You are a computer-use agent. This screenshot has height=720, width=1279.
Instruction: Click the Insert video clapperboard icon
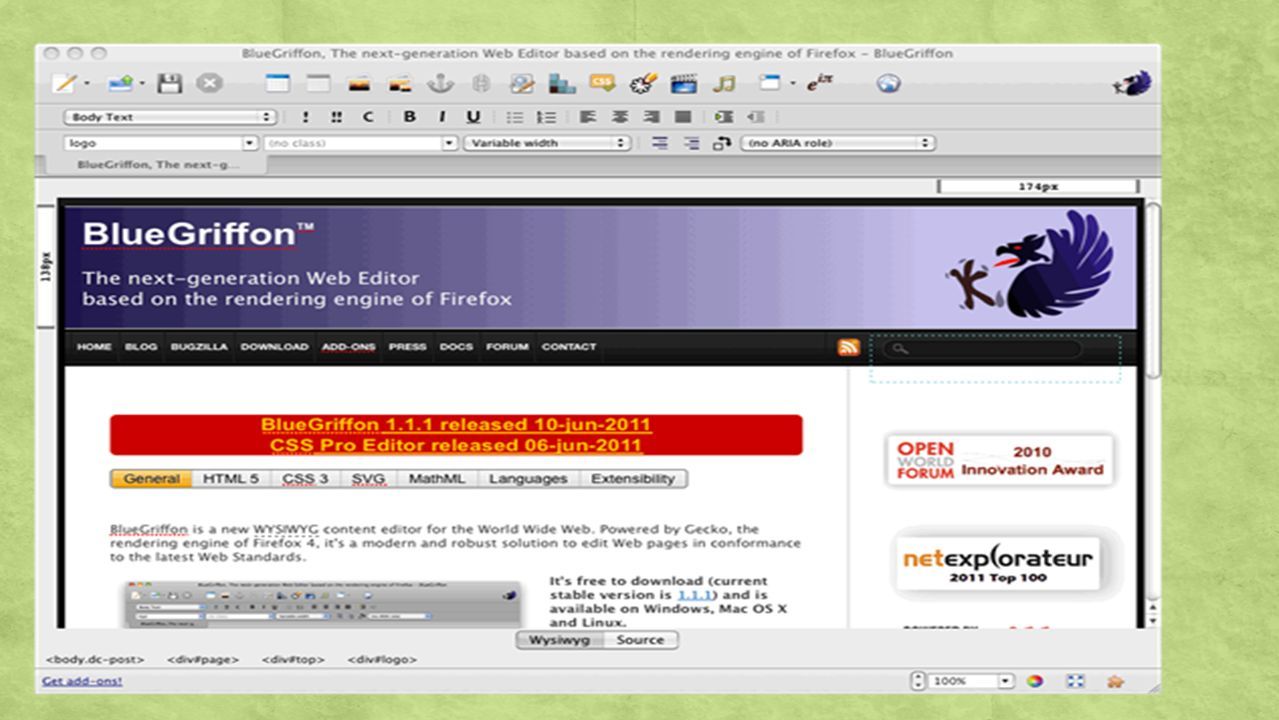point(684,84)
